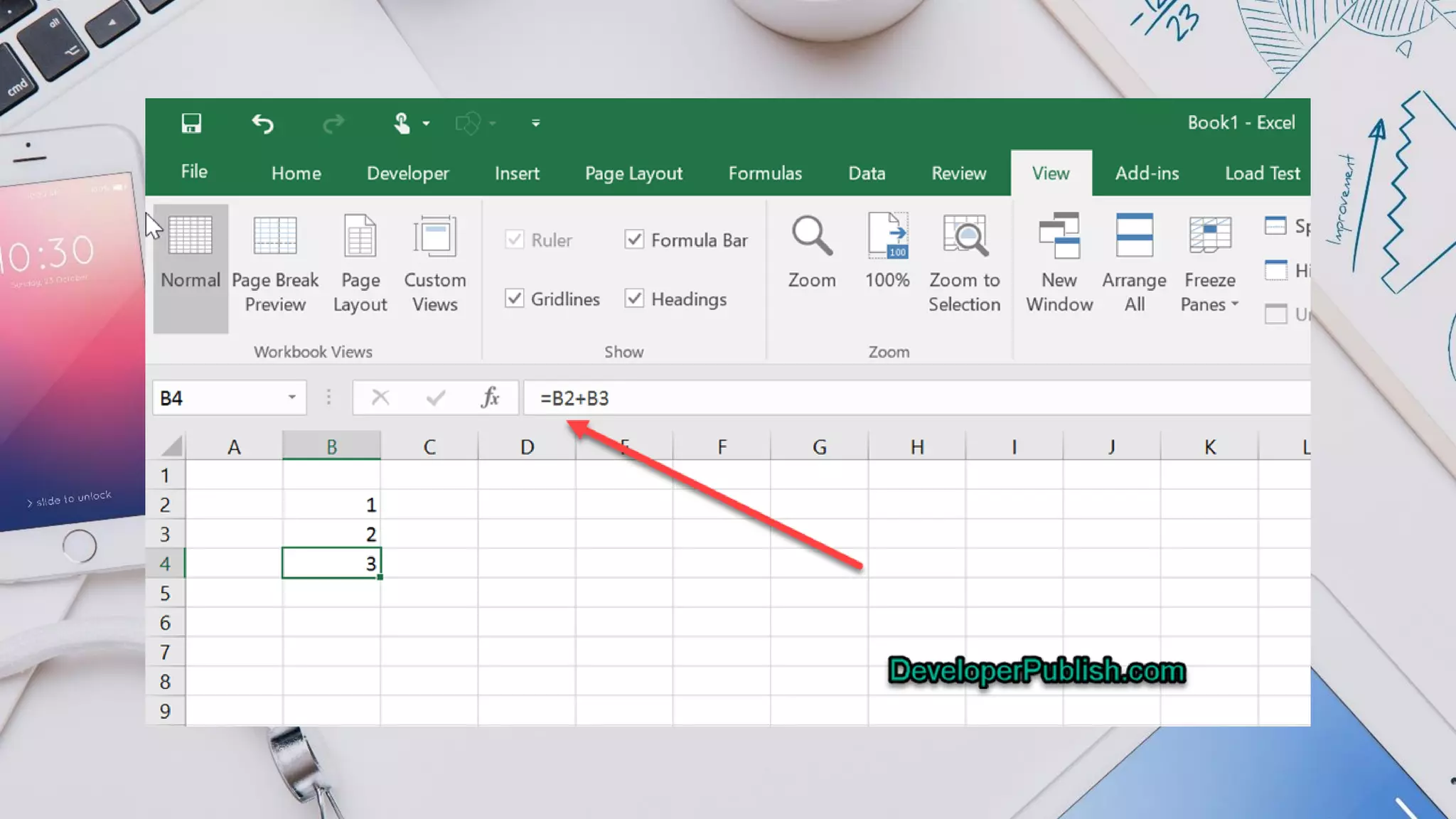Switch to the Page Layout ribbon tab
Image resolution: width=1456 pixels, height=819 pixels.
click(633, 173)
